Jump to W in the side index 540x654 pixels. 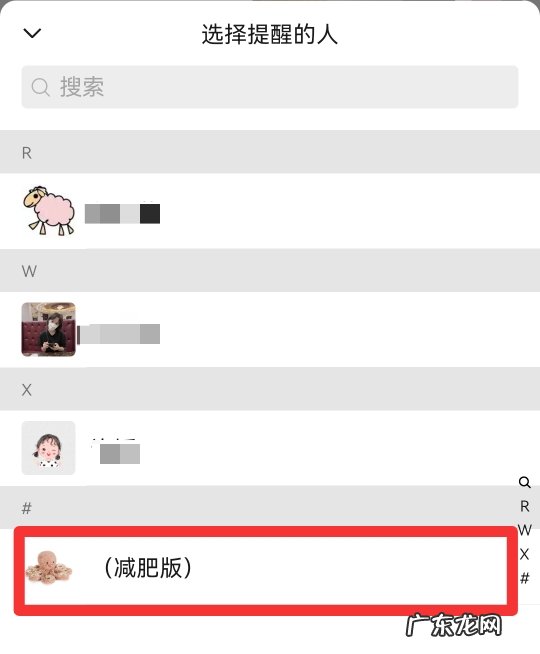click(x=525, y=530)
